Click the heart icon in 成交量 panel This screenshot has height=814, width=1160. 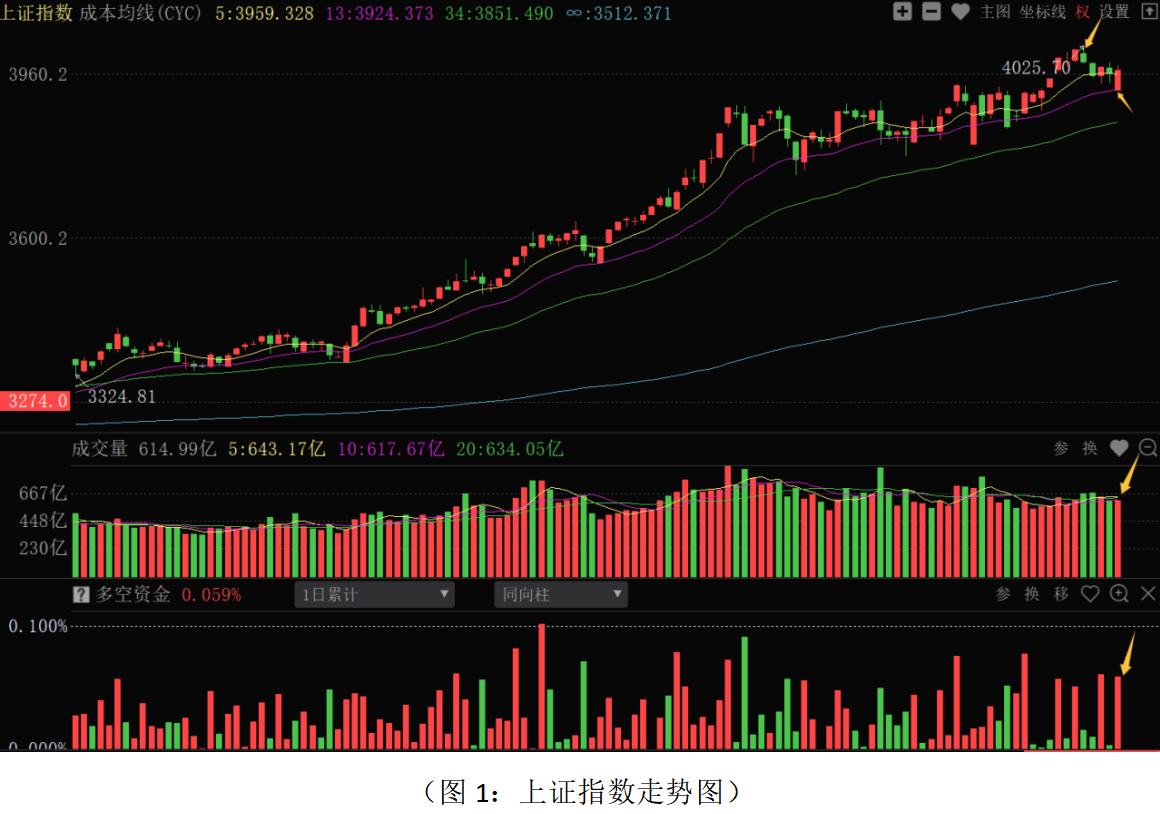[1119, 448]
